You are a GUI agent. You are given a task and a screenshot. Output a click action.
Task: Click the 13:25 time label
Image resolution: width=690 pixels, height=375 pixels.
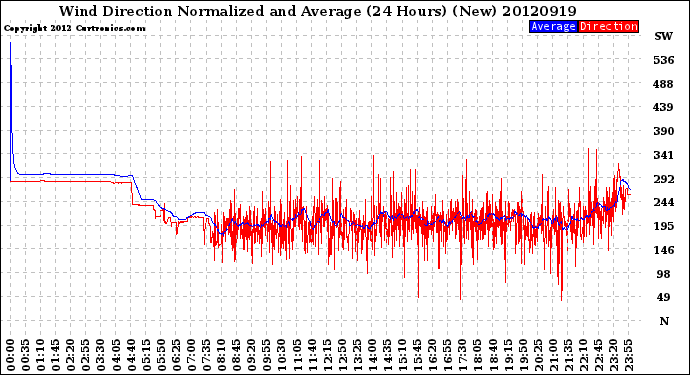357,355
